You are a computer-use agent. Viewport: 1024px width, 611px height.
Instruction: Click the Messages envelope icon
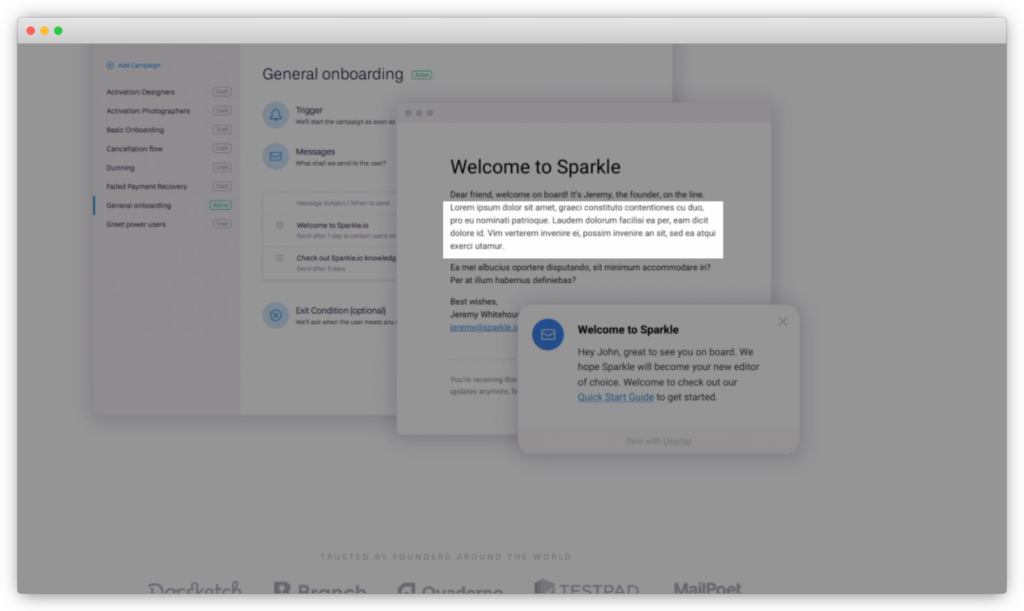pyautogui.click(x=275, y=157)
